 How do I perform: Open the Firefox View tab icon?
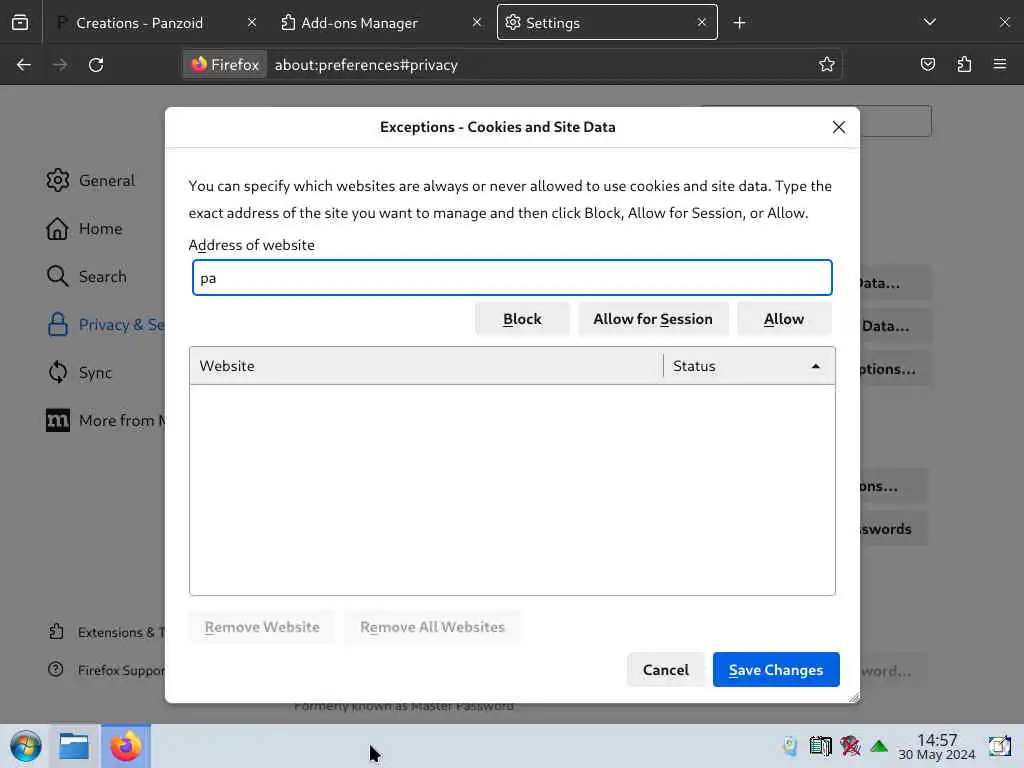tap(20, 22)
